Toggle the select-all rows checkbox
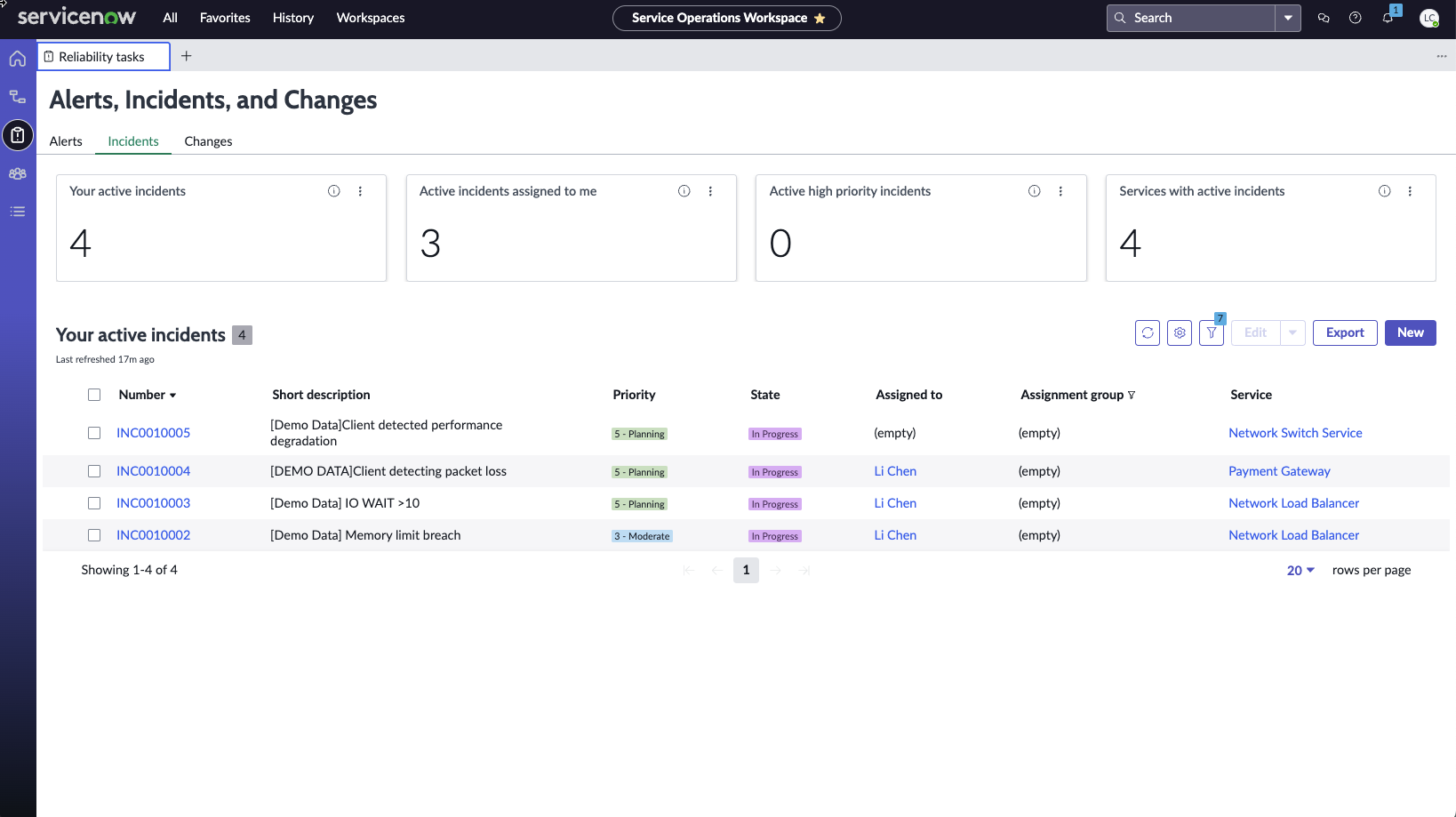This screenshot has width=1456, height=817. [x=94, y=395]
